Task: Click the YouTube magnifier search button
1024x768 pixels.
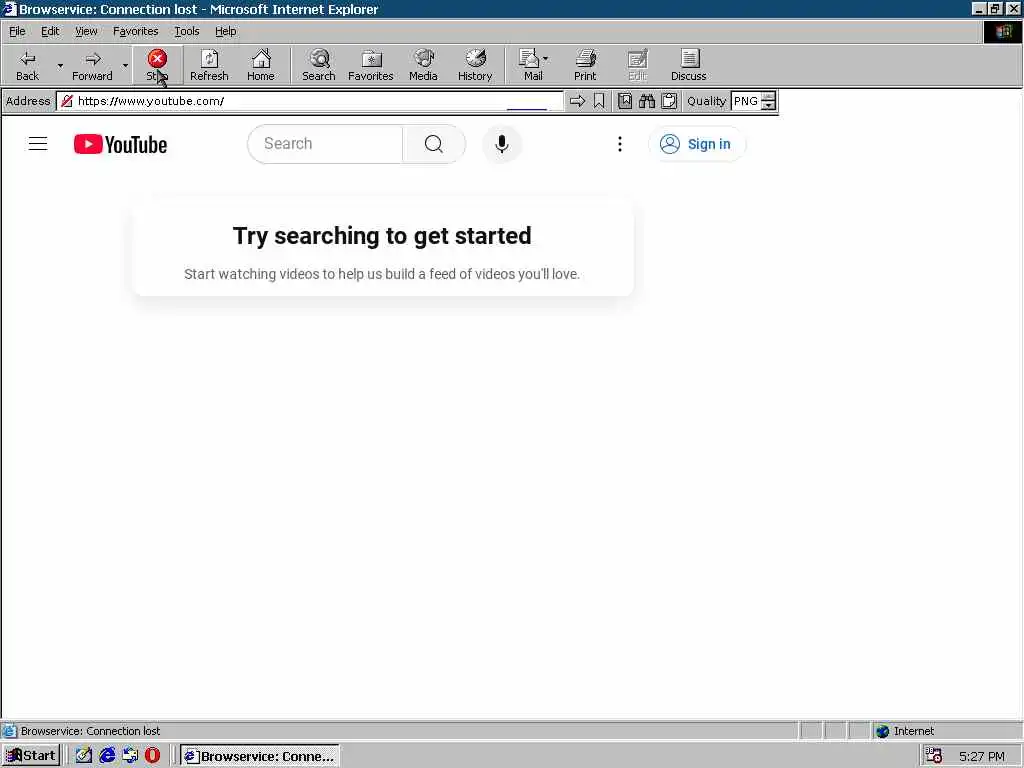Action: pyautogui.click(x=434, y=144)
